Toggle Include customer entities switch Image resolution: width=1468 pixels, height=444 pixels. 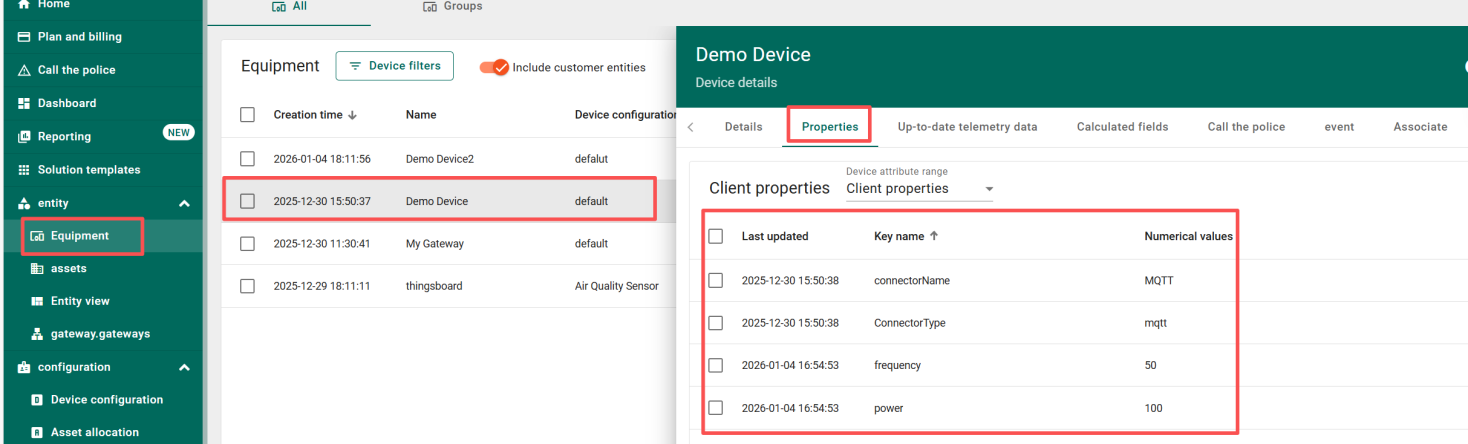point(494,67)
